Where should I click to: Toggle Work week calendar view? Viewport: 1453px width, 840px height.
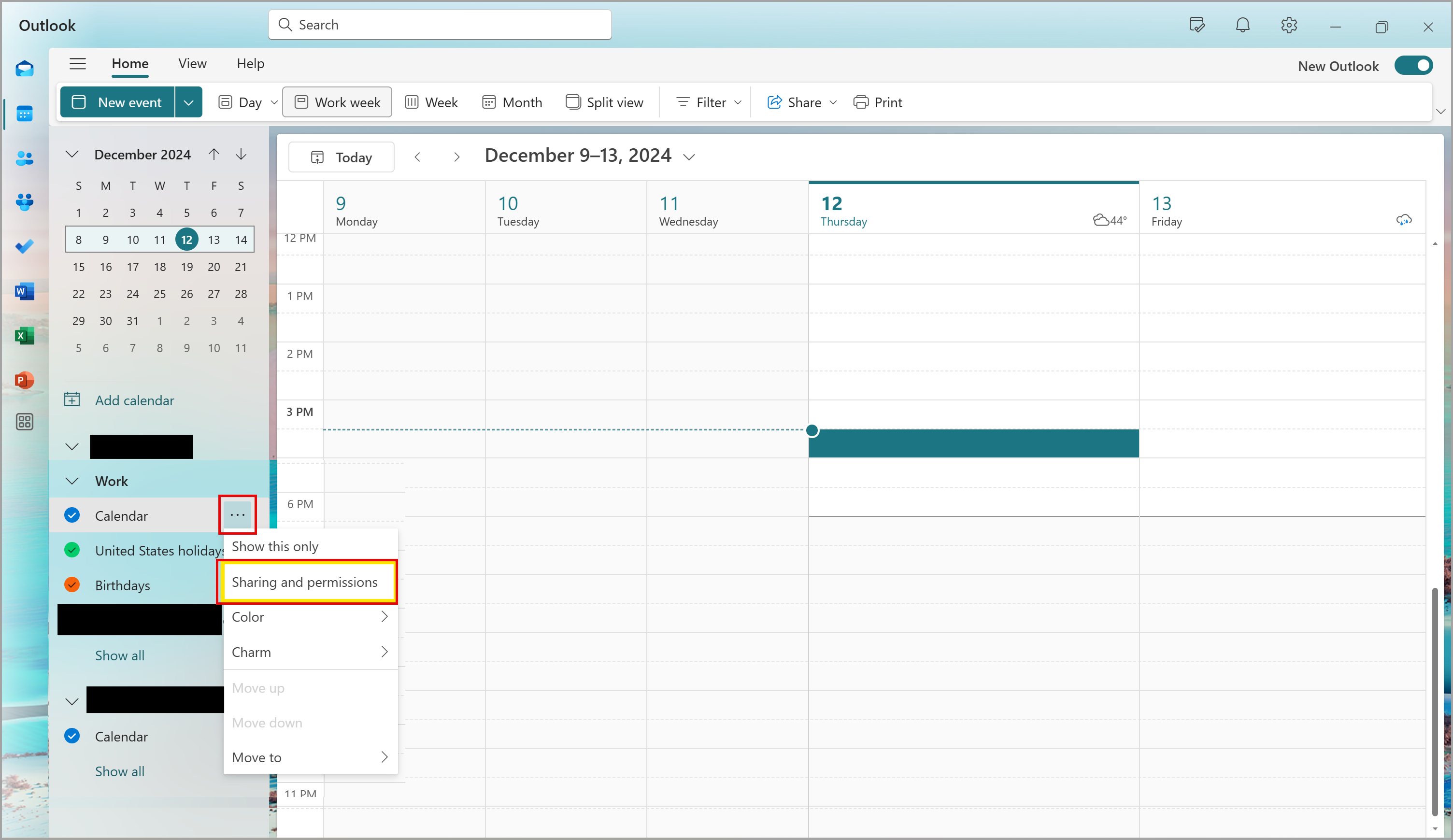[x=339, y=102]
